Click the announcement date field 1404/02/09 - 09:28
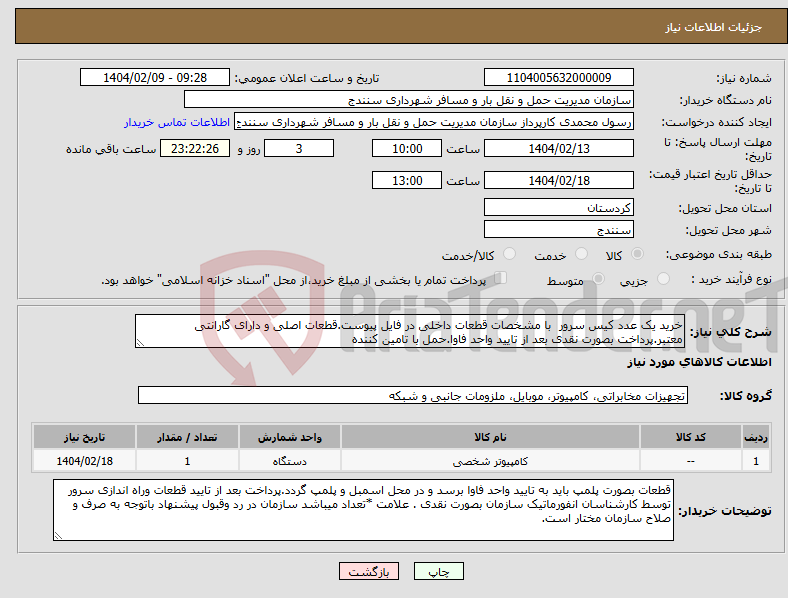Image resolution: width=788 pixels, height=598 pixels. pyautogui.click(x=155, y=77)
